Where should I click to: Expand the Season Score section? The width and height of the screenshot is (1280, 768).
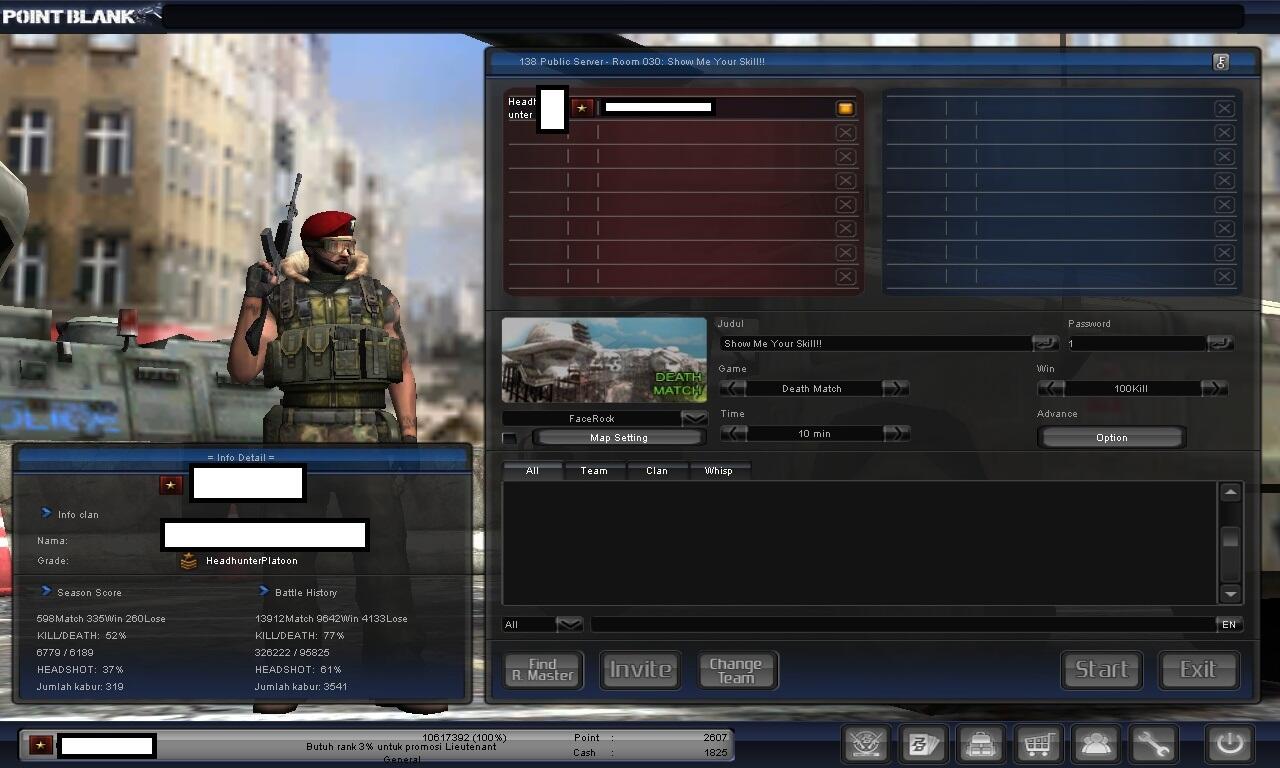[x=46, y=591]
